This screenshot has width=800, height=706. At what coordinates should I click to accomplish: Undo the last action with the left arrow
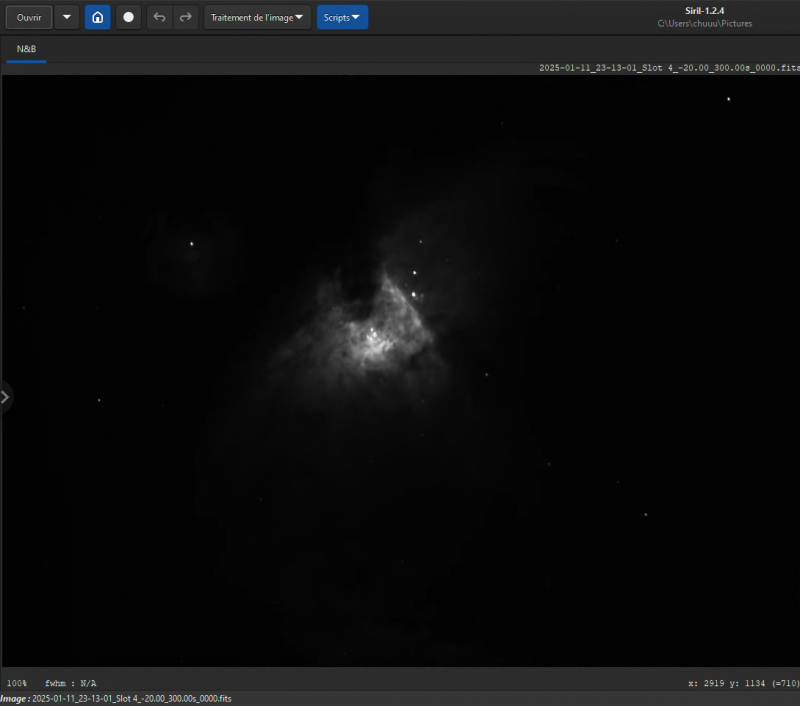tap(159, 17)
